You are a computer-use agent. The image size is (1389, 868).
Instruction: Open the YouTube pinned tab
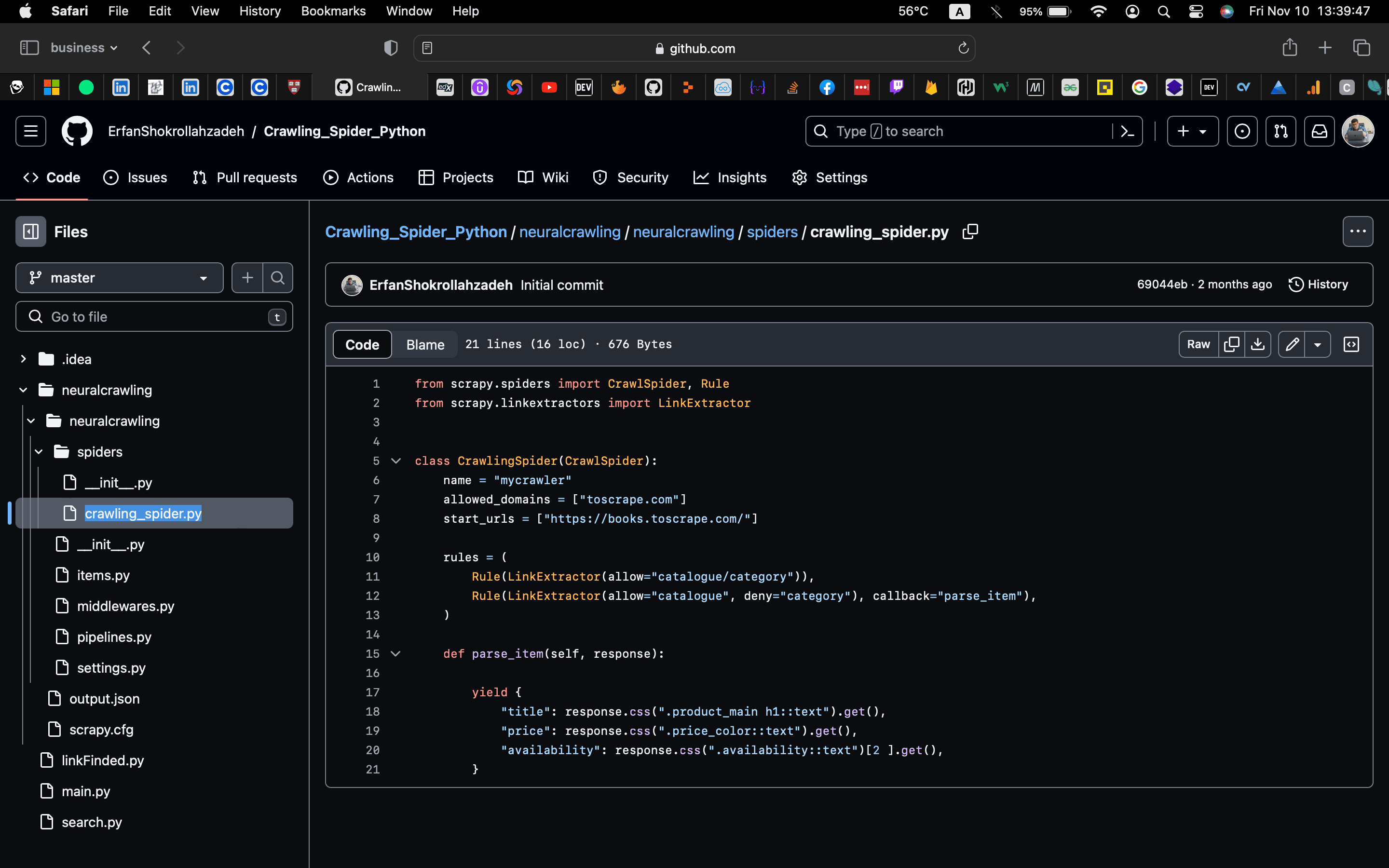pyautogui.click(x=549, y=87)
